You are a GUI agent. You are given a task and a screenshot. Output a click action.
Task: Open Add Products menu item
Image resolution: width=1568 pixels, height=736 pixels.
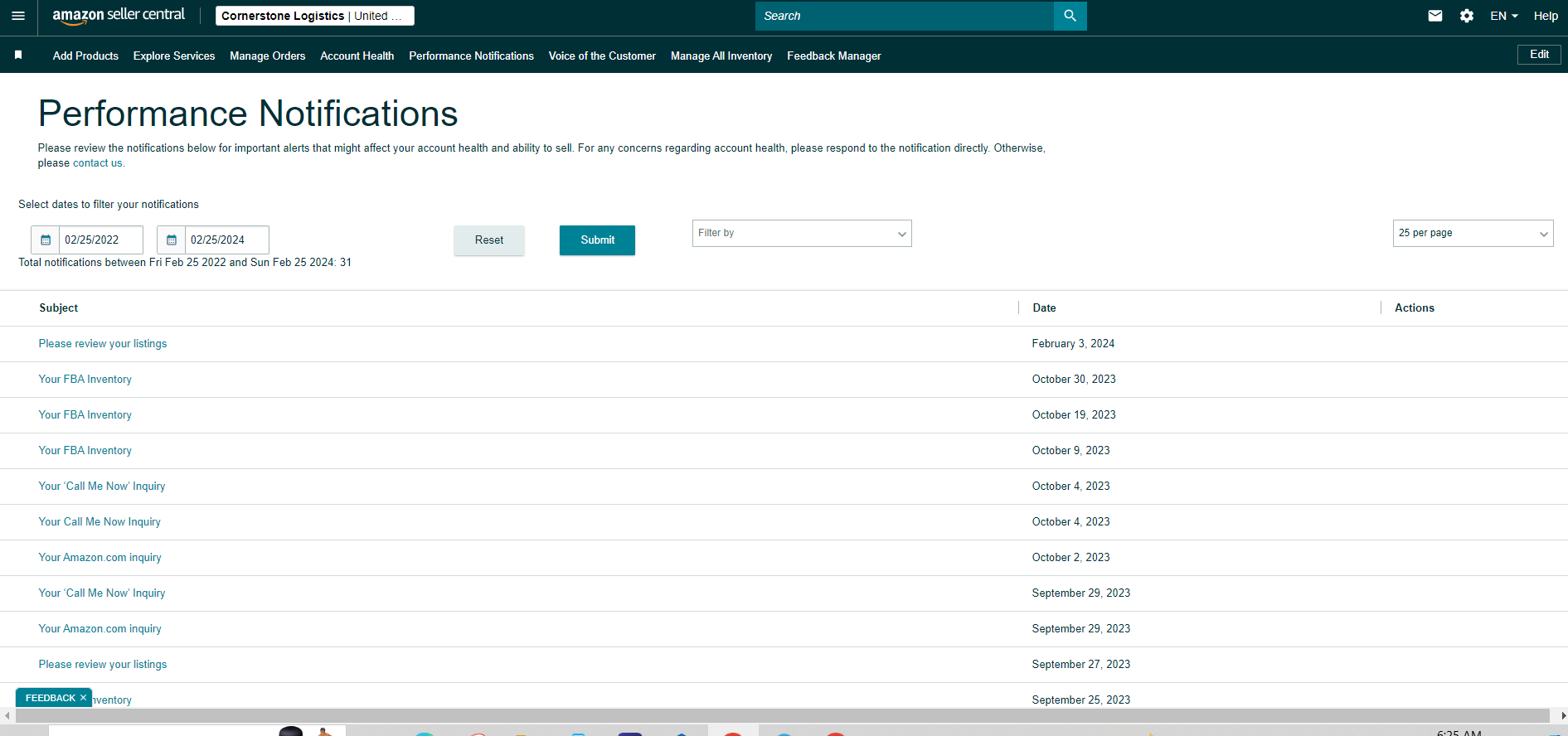click(x=85, y=56)
